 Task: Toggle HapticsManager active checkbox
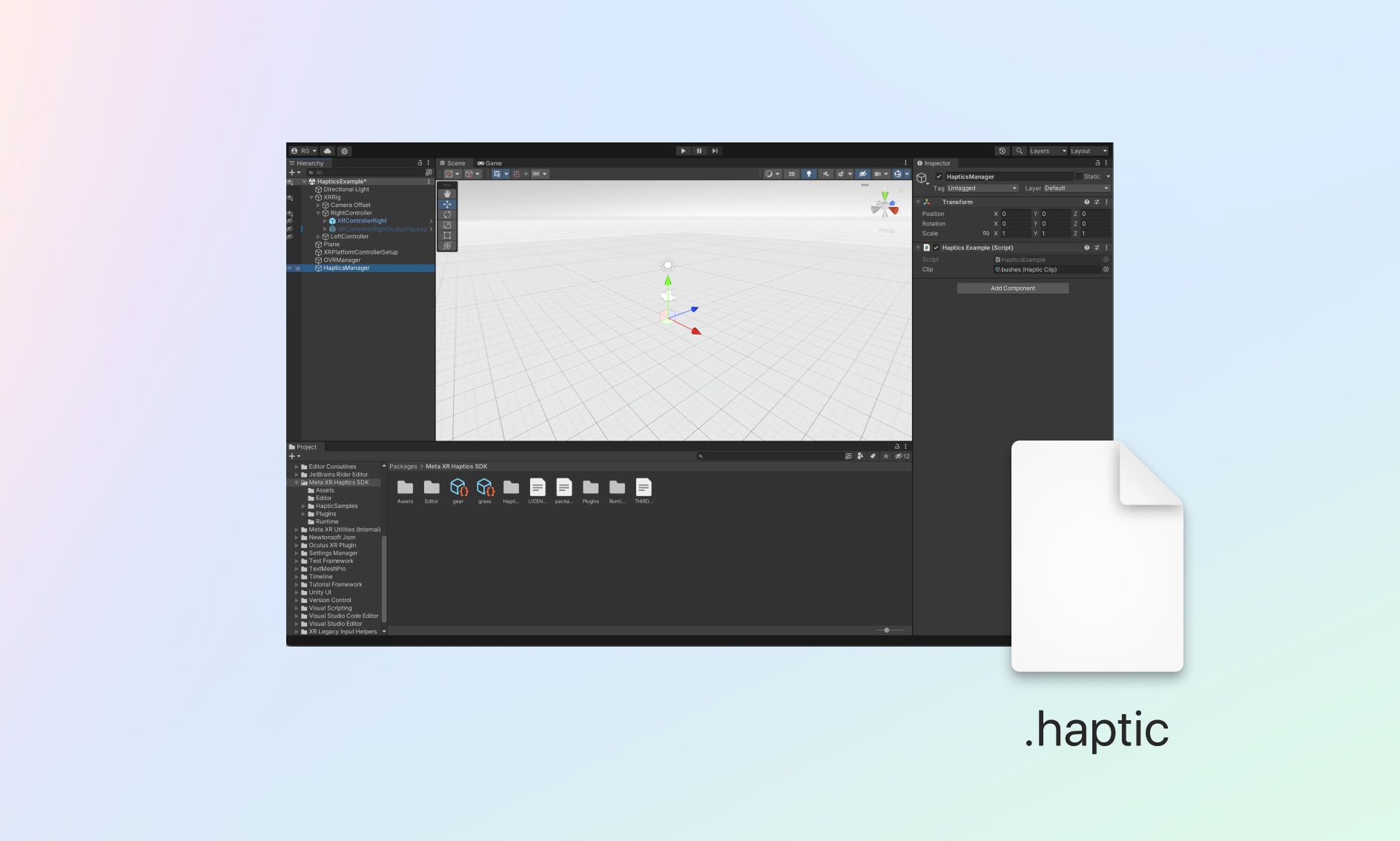(x=939, y=177)
